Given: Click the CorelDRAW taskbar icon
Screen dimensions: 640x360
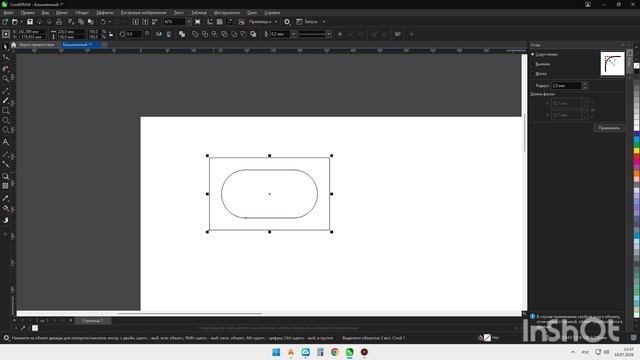Looking at the screenshot, I should [349, 352].
